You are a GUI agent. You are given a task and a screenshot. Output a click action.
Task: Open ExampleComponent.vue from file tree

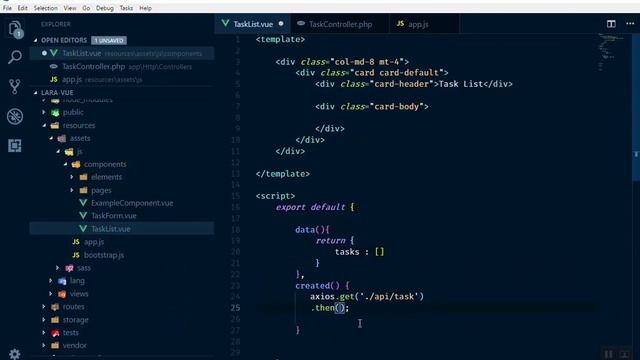pos(132,203)
